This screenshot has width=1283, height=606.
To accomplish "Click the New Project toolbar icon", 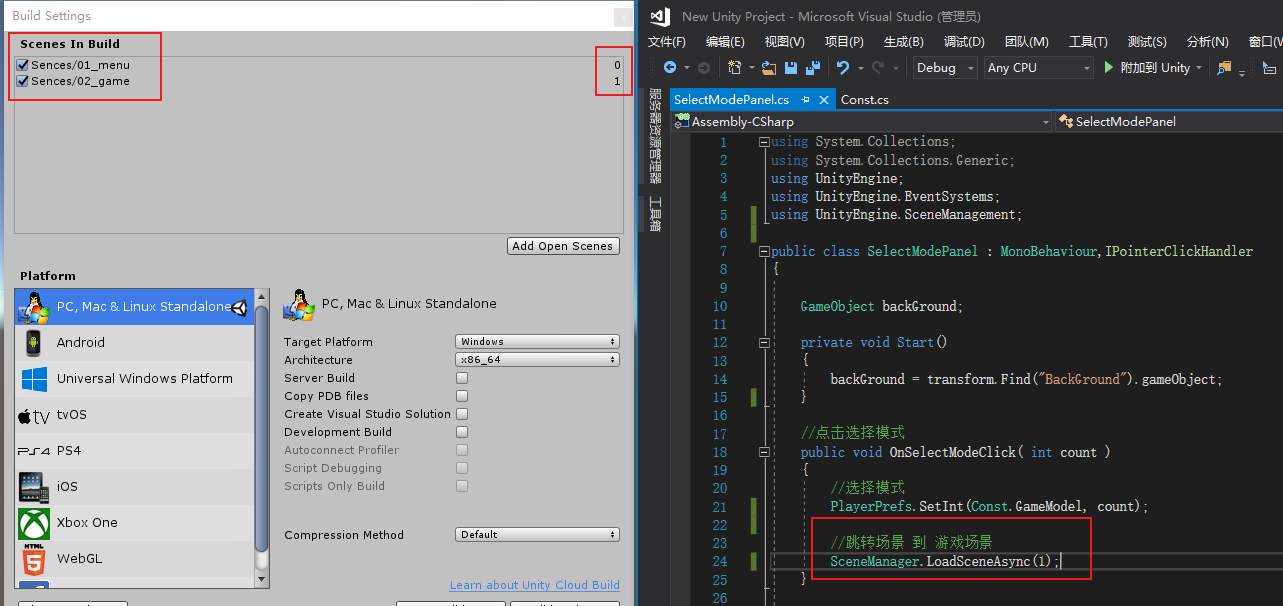I will coord(734,68).
